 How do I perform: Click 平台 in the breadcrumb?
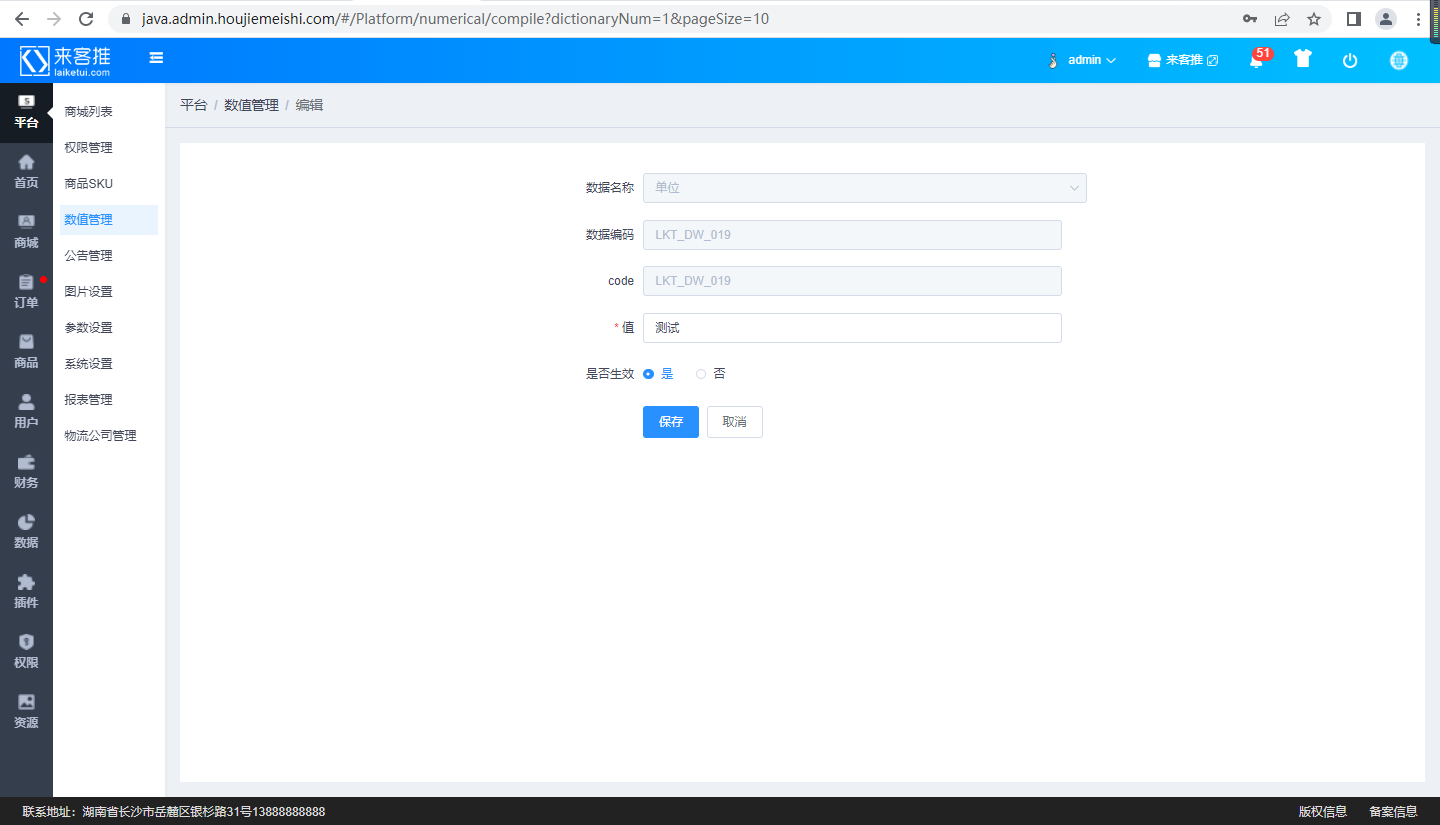tap(193, 105)
